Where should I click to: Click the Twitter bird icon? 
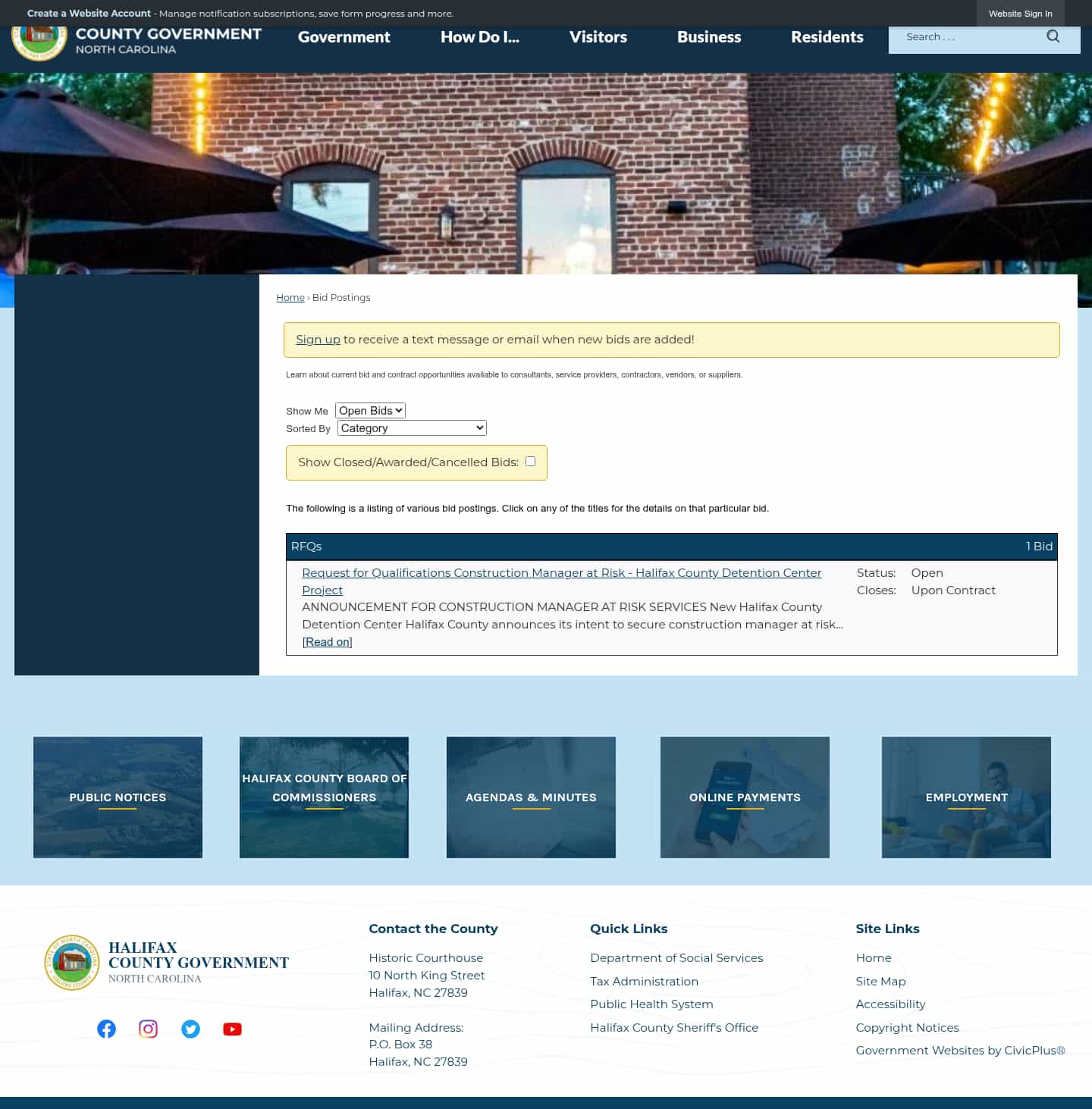click(x=190, y=1029)
